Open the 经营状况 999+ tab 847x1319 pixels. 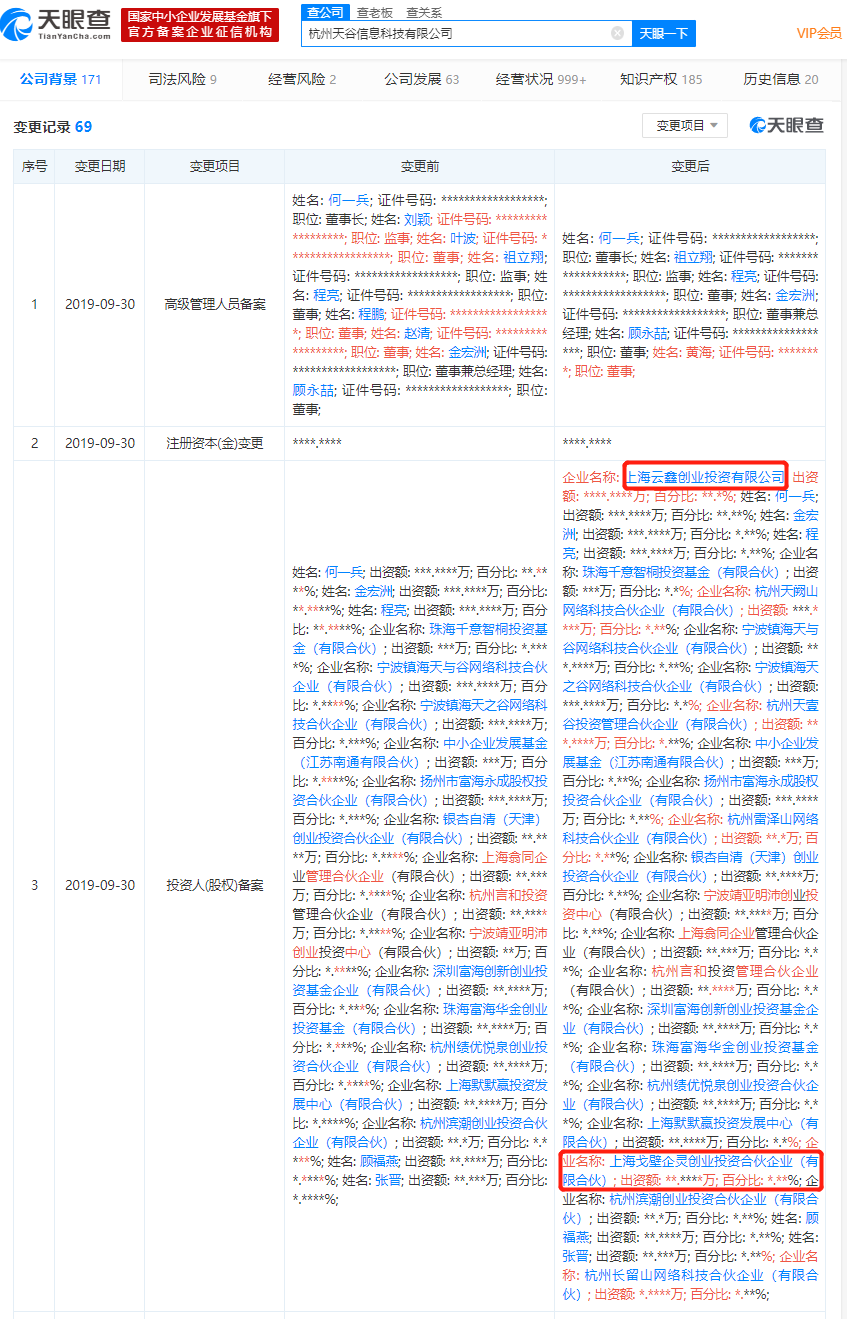point(541,79)
